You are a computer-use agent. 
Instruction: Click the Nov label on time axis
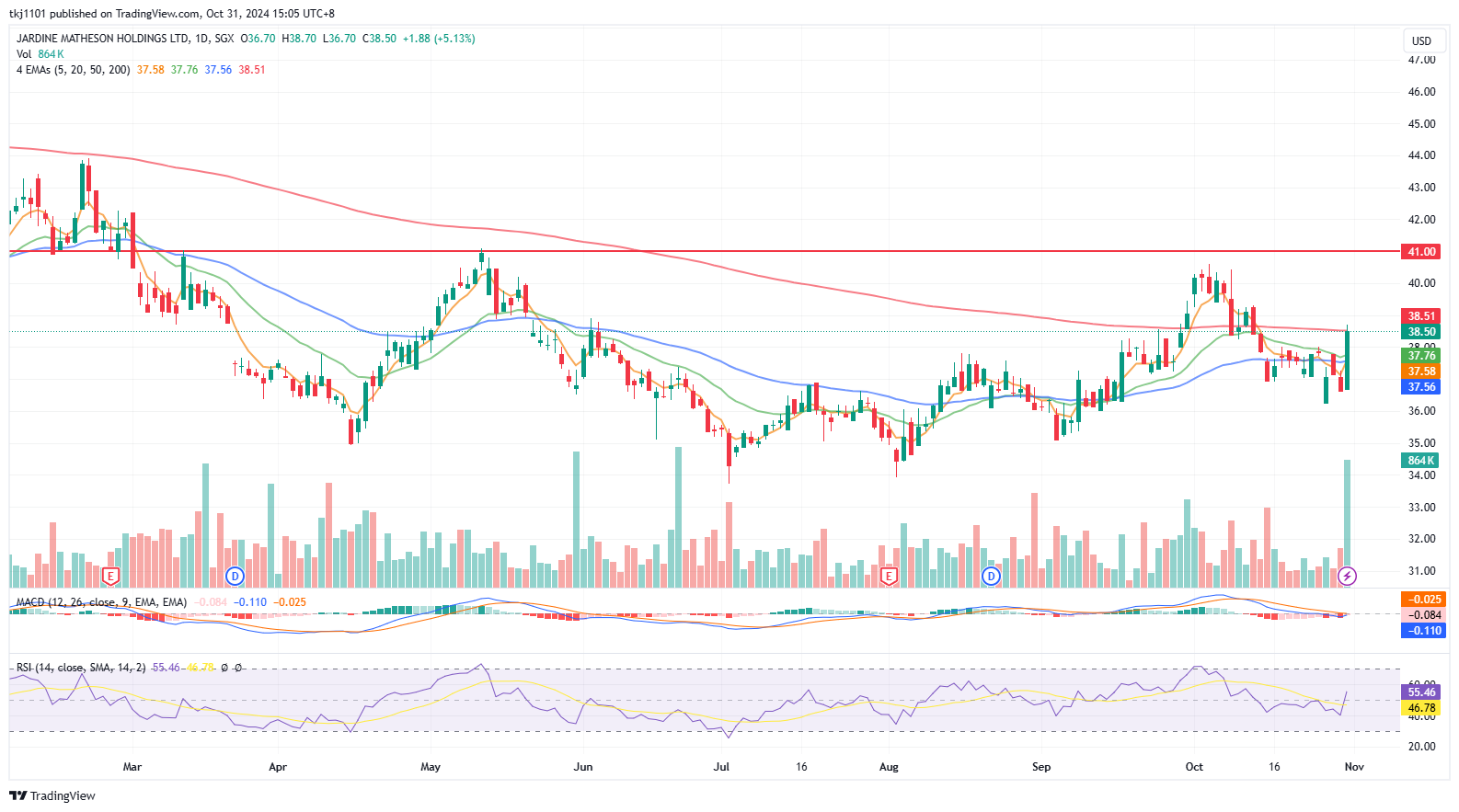1354,767
